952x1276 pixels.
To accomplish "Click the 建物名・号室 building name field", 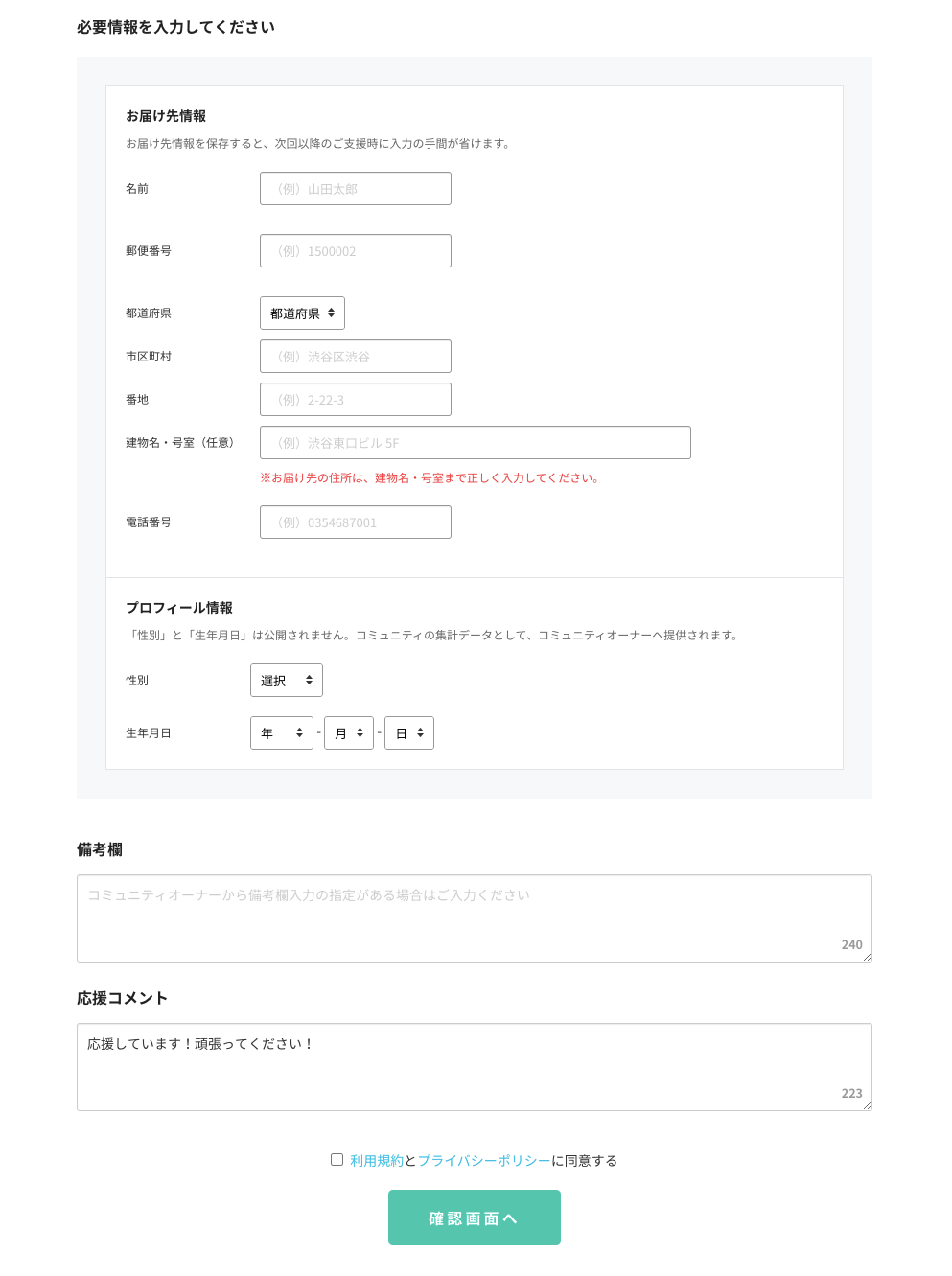I will point(475,443).
